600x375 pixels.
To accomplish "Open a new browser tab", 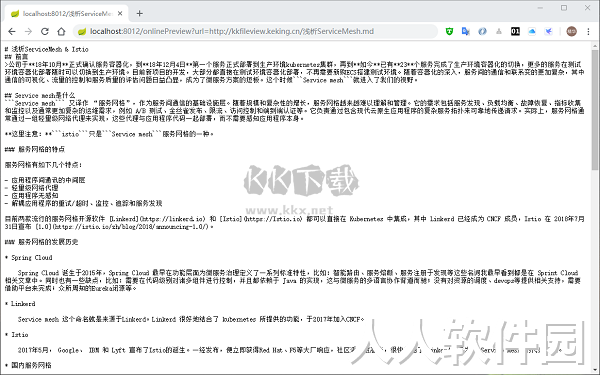I will coord(140,13).
